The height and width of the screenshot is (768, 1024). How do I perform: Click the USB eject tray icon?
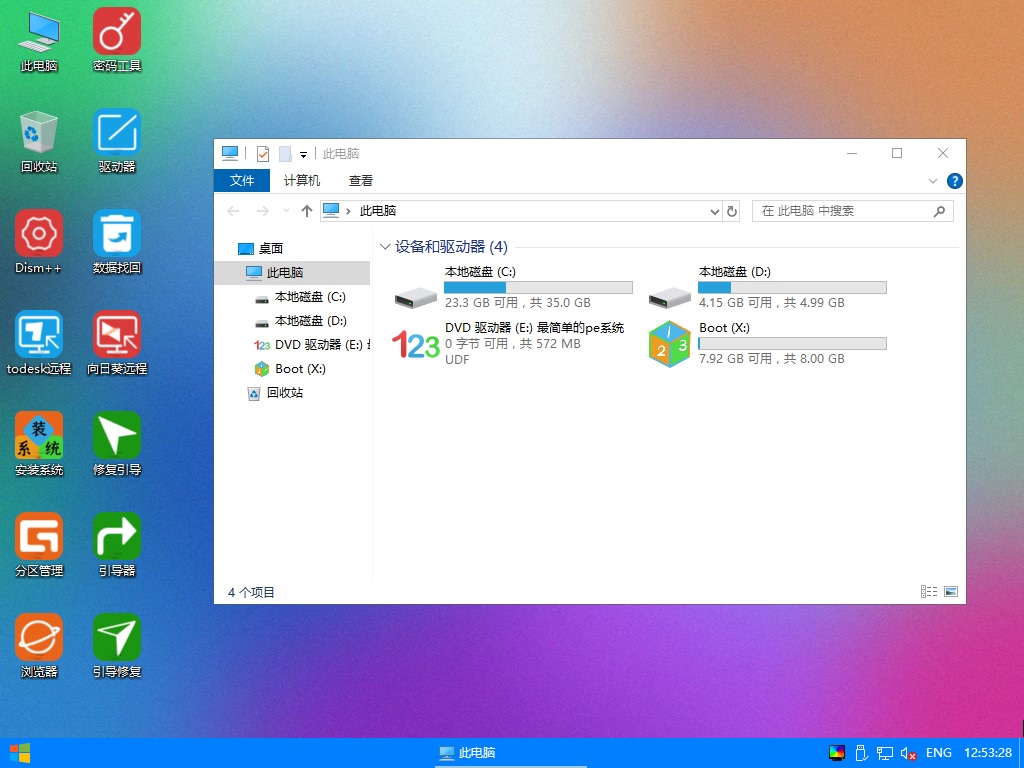pos(861,753)
